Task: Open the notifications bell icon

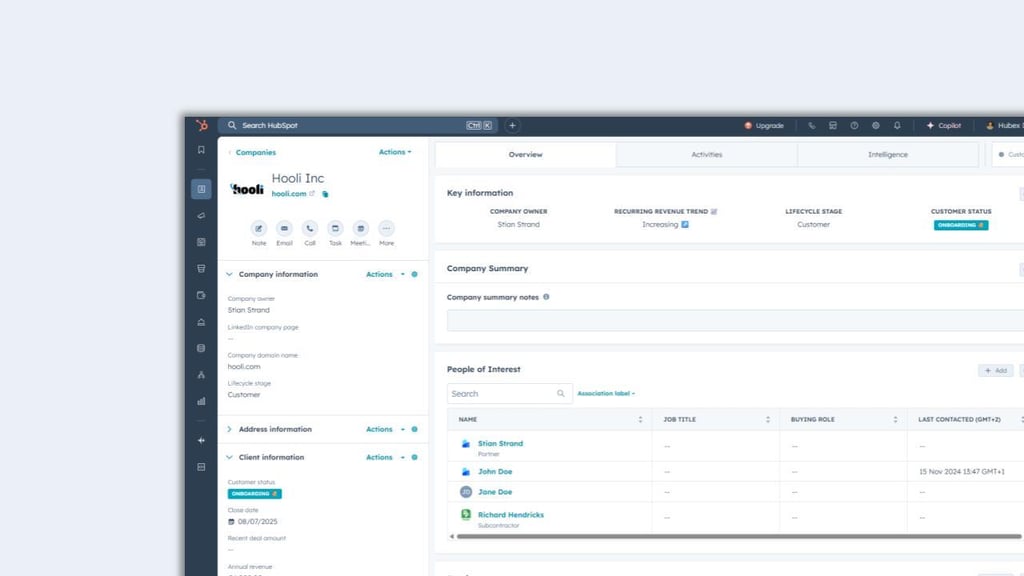Action: point(897,125)
